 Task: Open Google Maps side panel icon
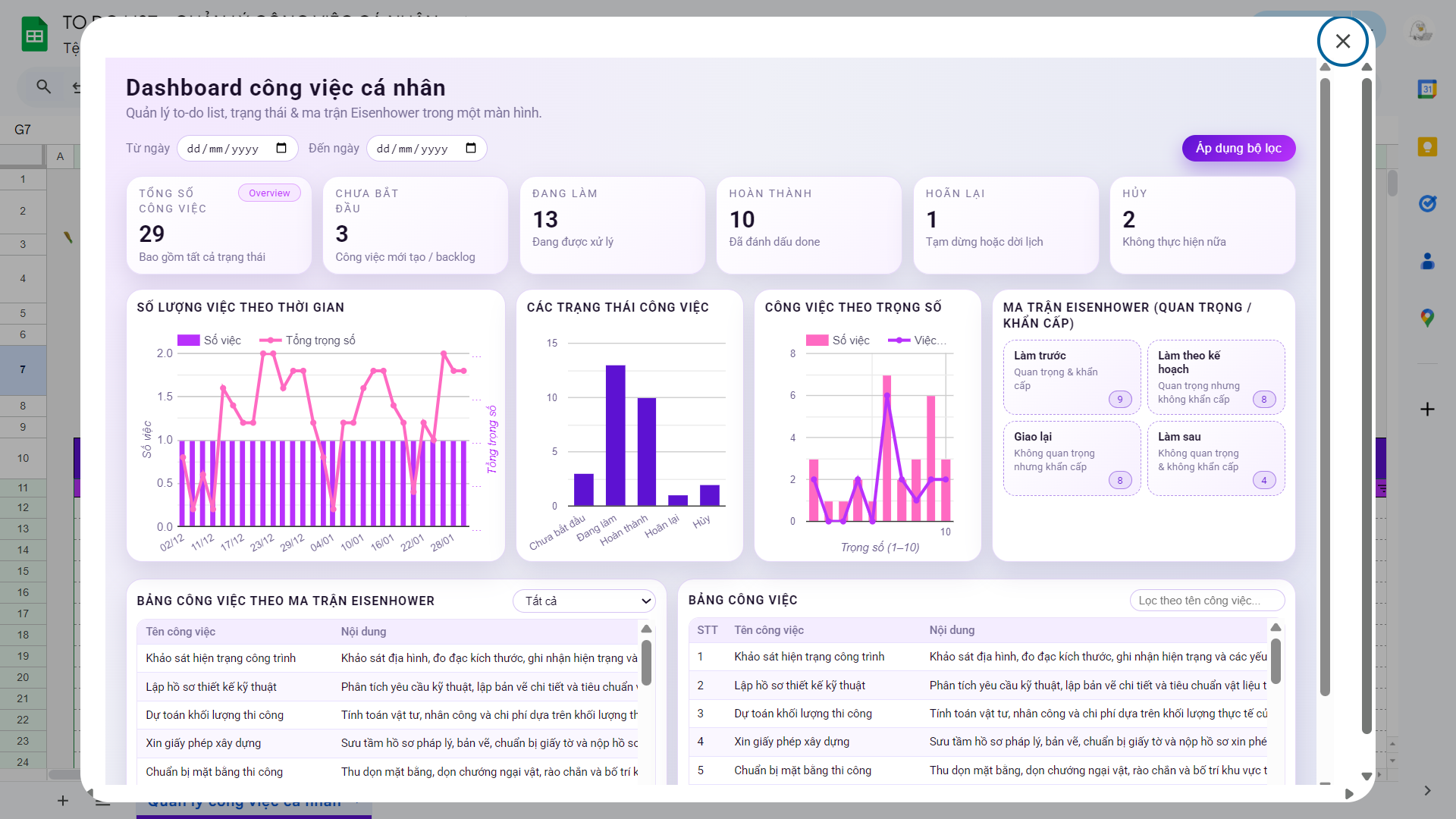pyautogui.click(x=1427, y=318)
